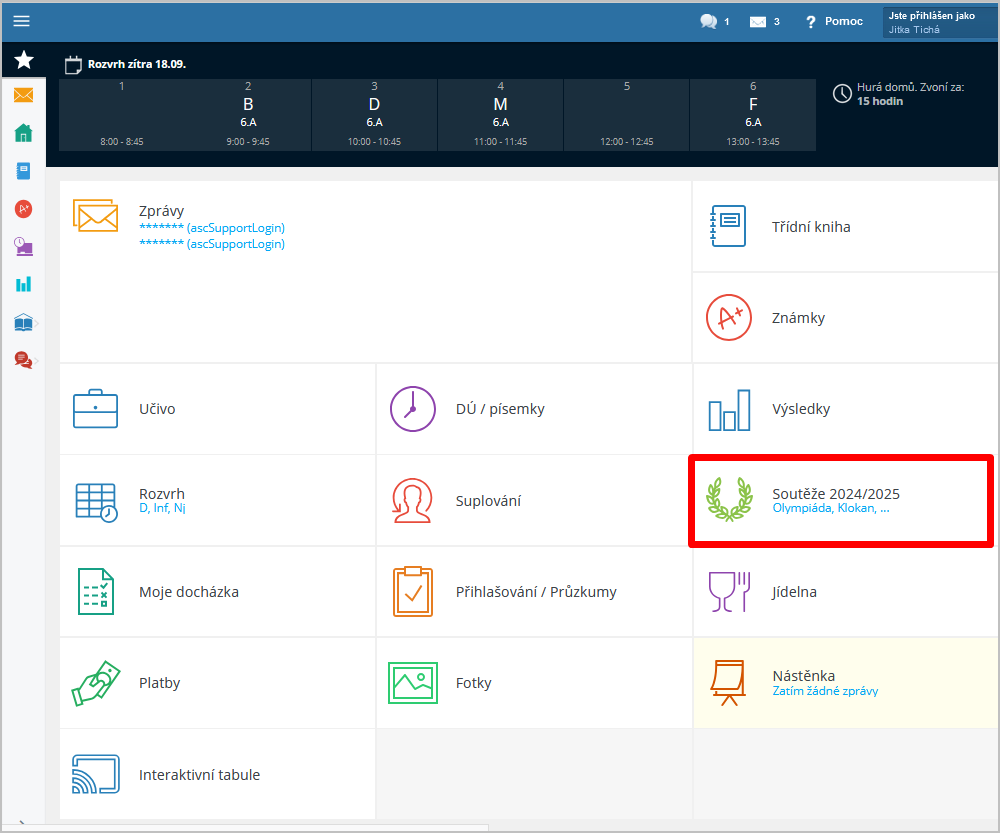Open the second ascSupportLogin message link
This screenshot has height=833, width=1000.
(212, 244)
